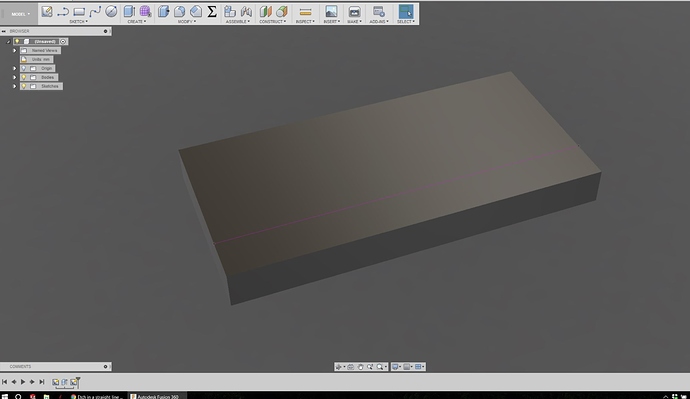Viewport: 690px width, 399px height.
Task: Select the Spline sketch tool
Action: click(95, 11)
